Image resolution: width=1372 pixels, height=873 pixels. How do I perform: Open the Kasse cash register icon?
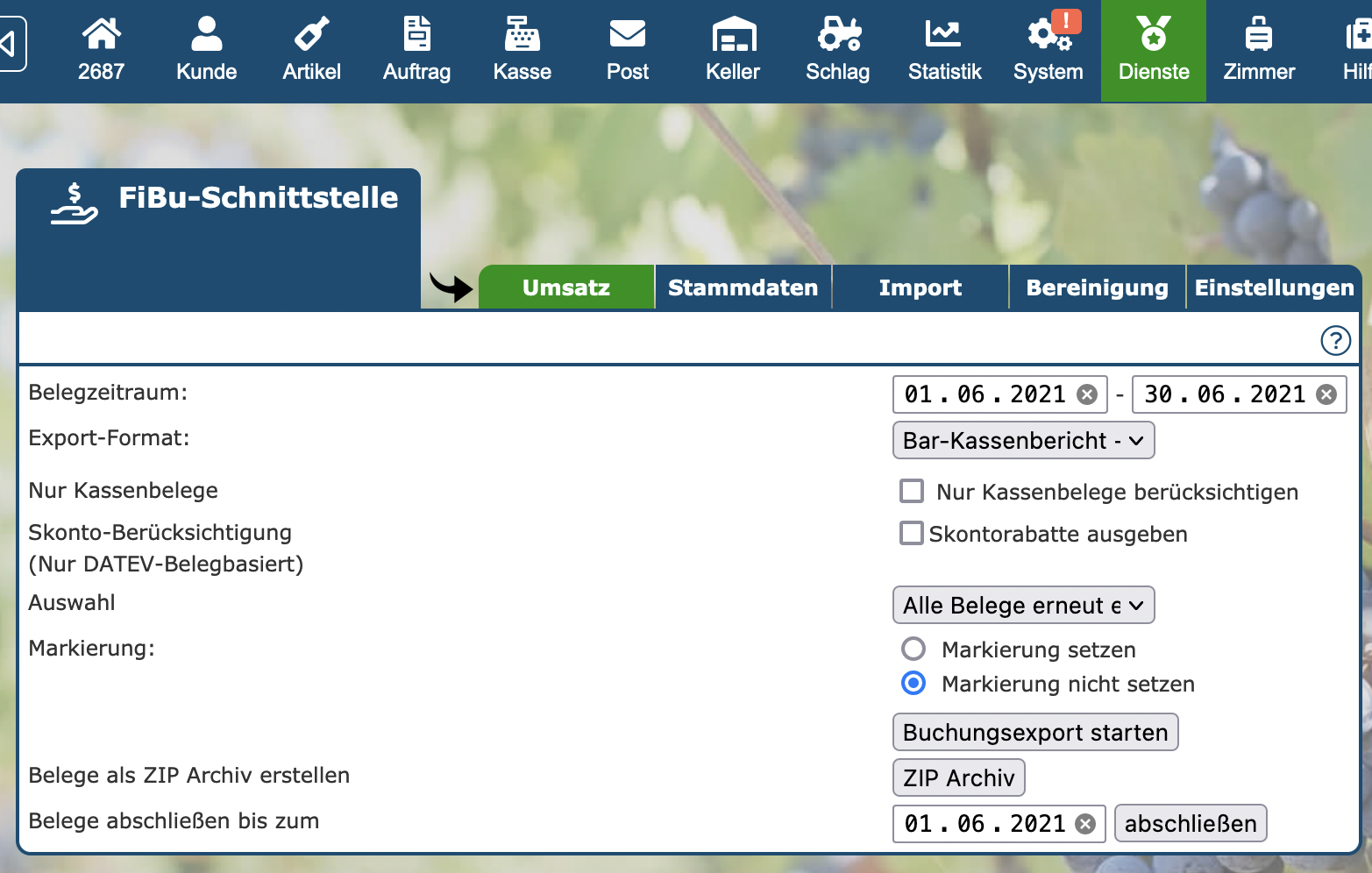[x=522, y=35]
